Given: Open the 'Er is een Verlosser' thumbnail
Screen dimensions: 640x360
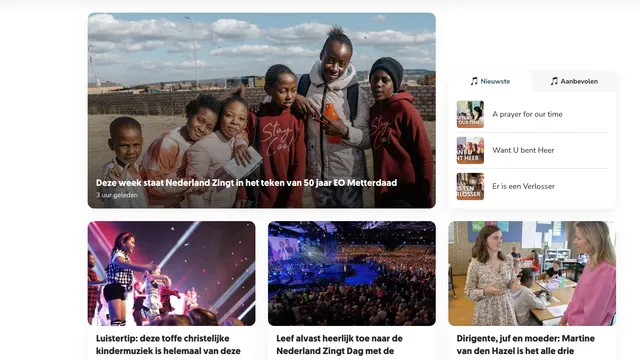Looking at the screenshot, I should 470,186.
